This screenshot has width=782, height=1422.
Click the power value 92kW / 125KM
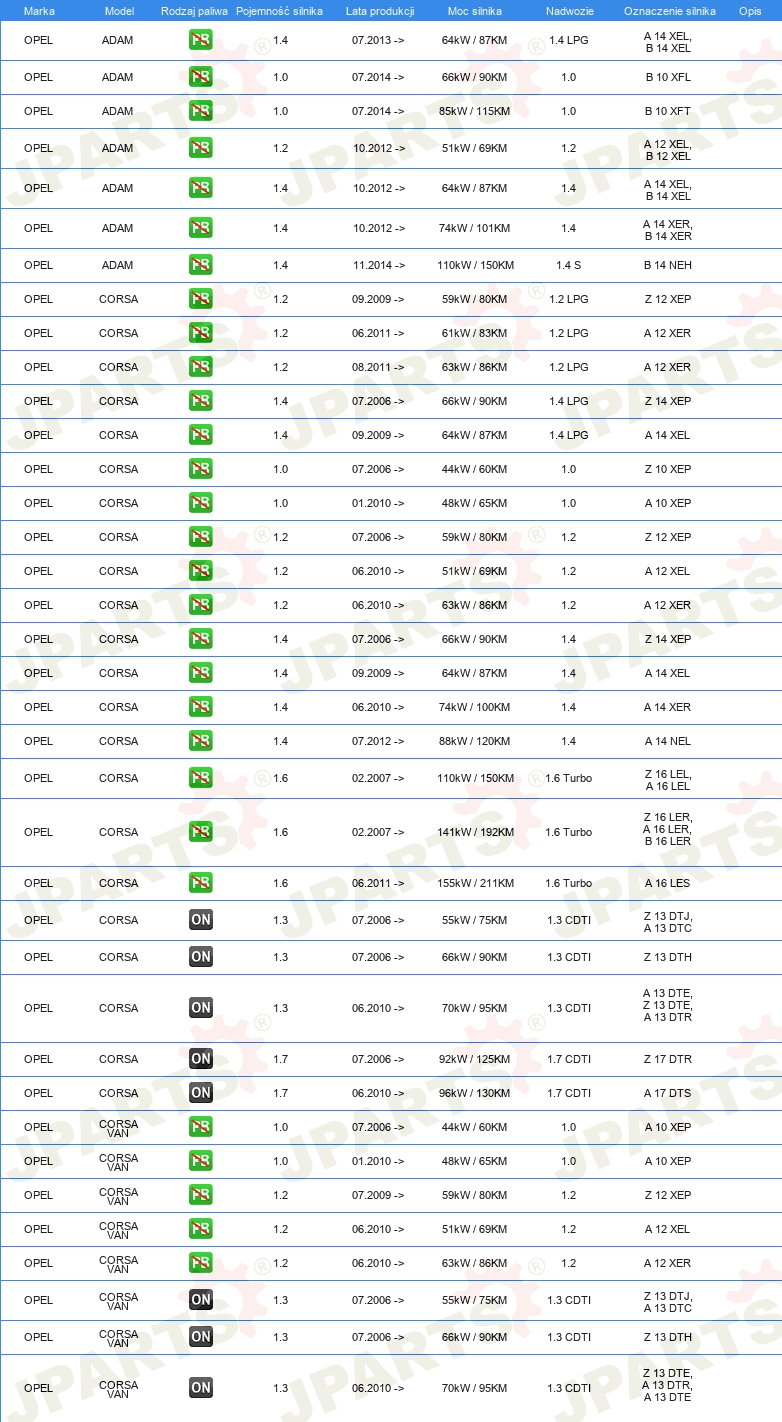tap(474, 1059)
